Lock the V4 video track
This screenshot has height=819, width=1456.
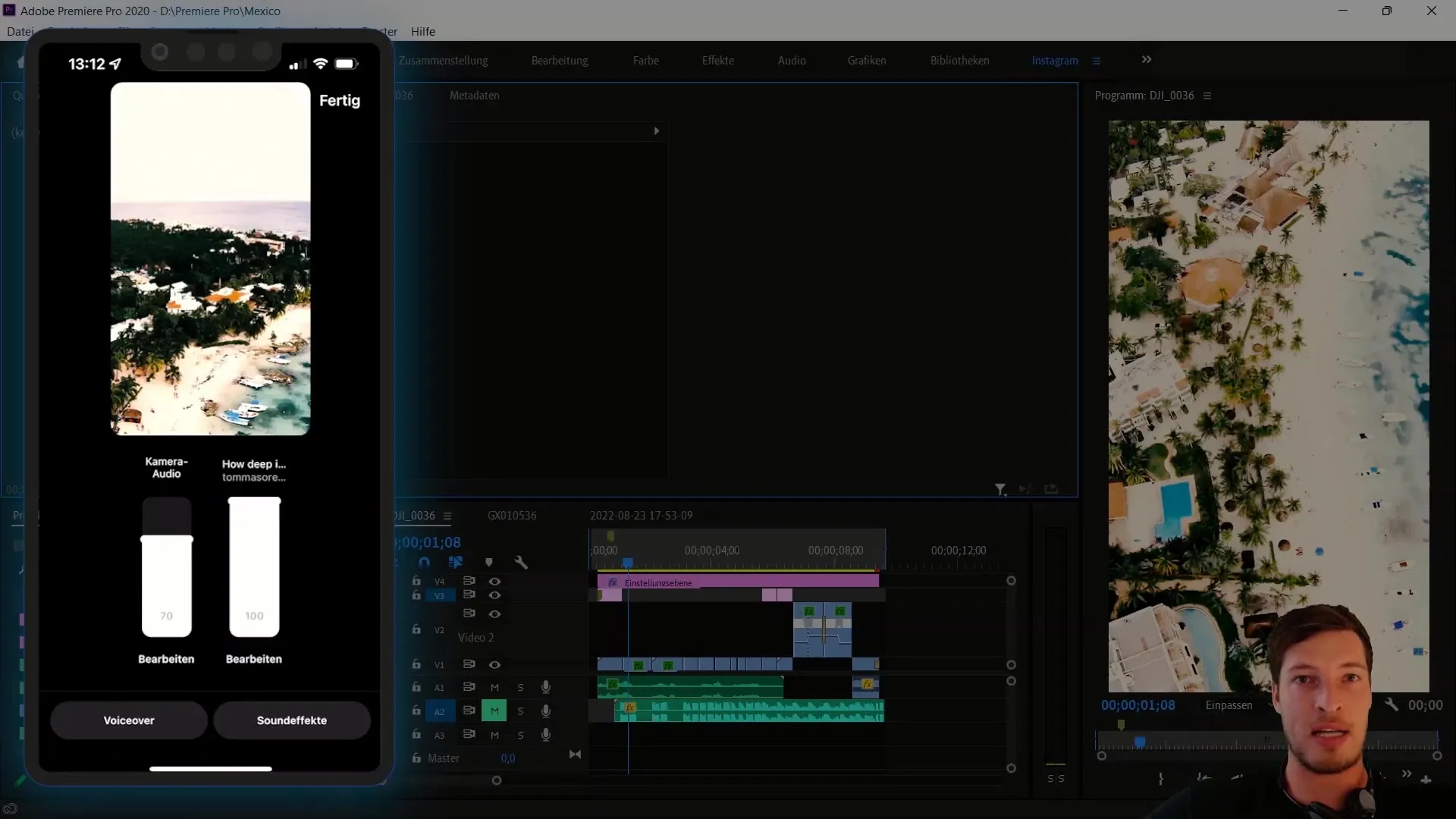tap(416, 581)
